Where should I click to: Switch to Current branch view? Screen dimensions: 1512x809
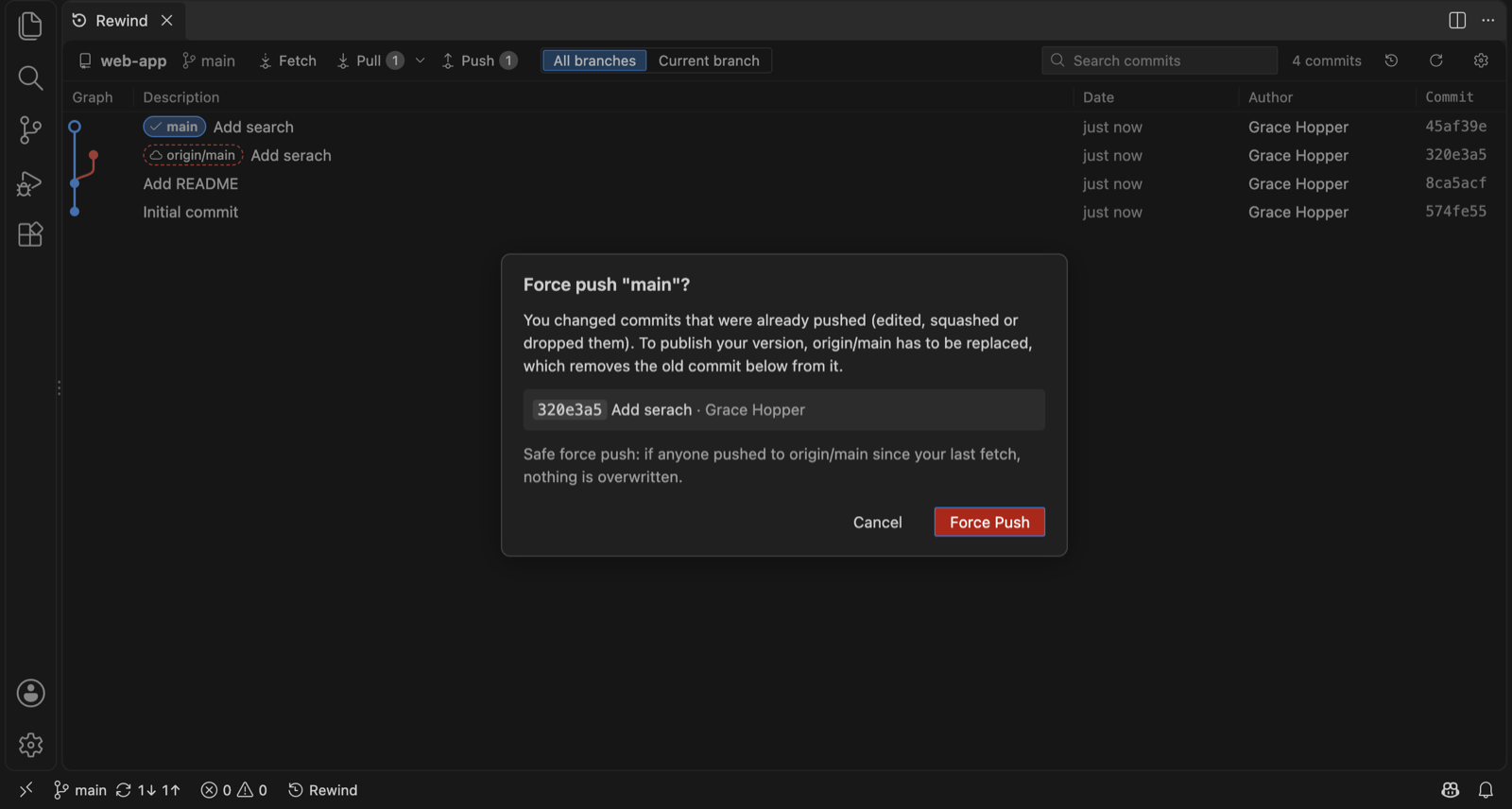[x=709, y=60]
